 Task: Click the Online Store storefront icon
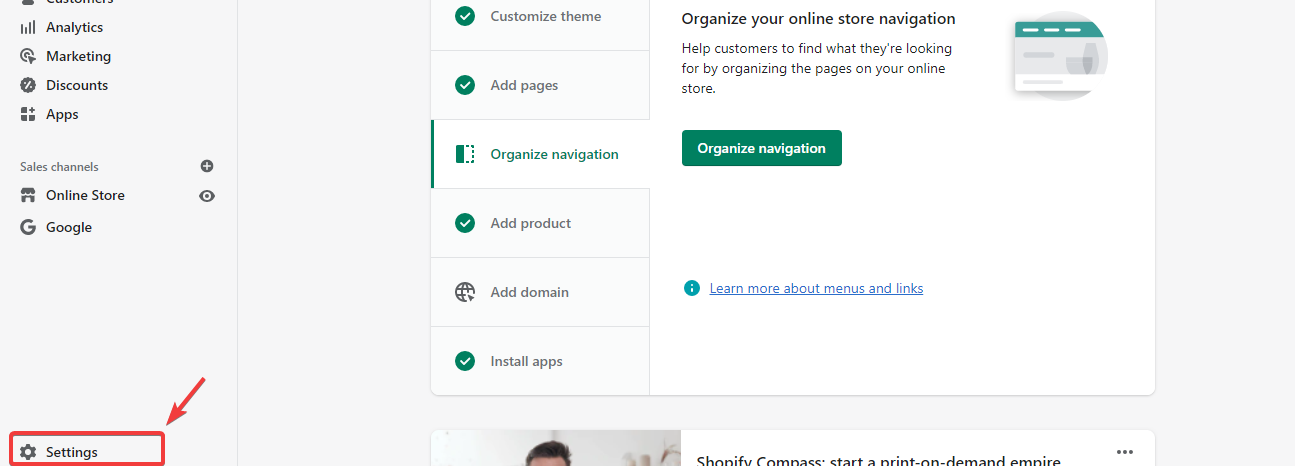click(28, 195)
